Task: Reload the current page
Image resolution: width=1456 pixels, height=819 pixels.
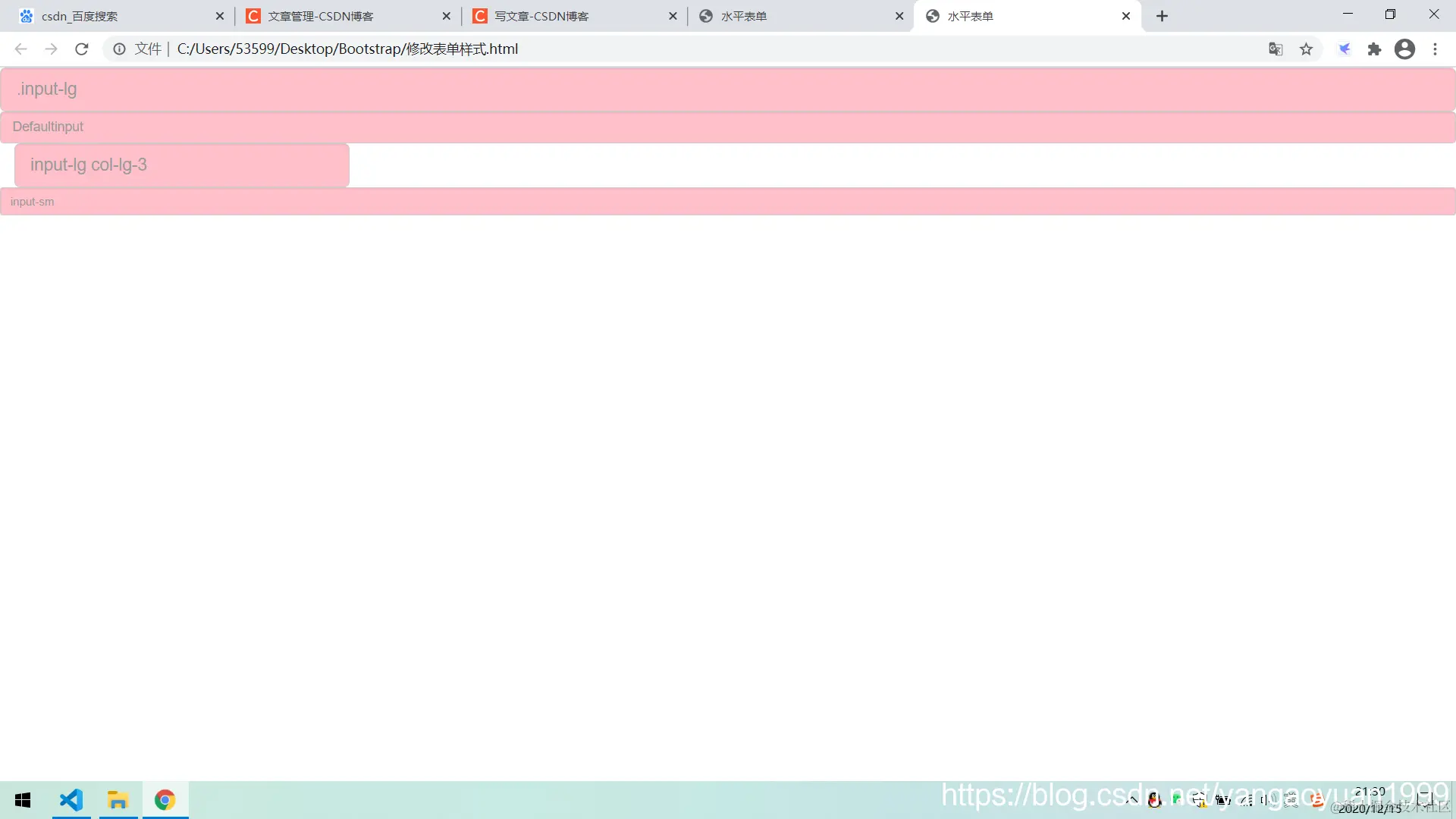Action: (x=82, y=49)
